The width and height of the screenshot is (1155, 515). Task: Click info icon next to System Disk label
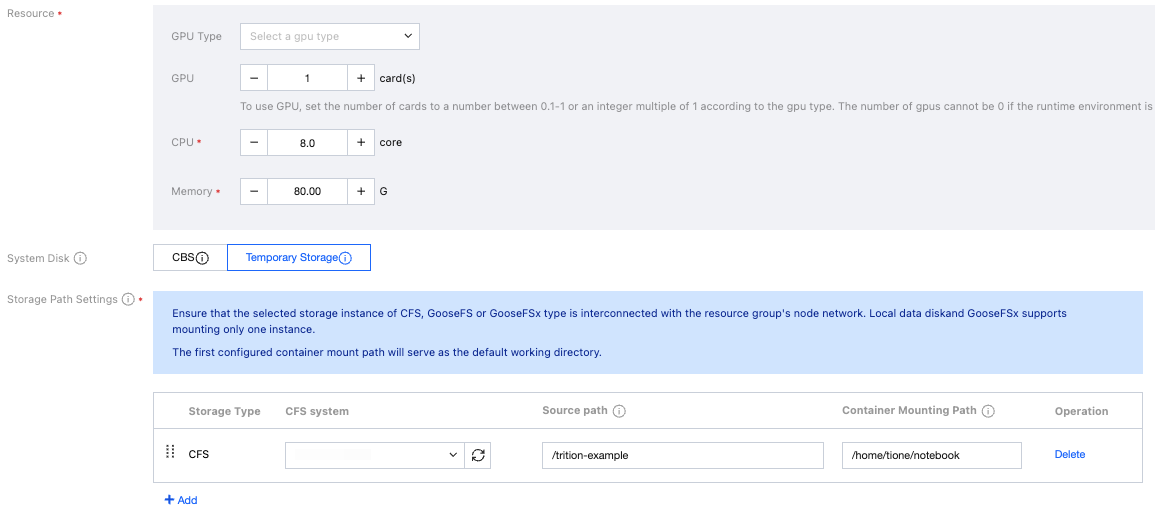click(80, 258)
